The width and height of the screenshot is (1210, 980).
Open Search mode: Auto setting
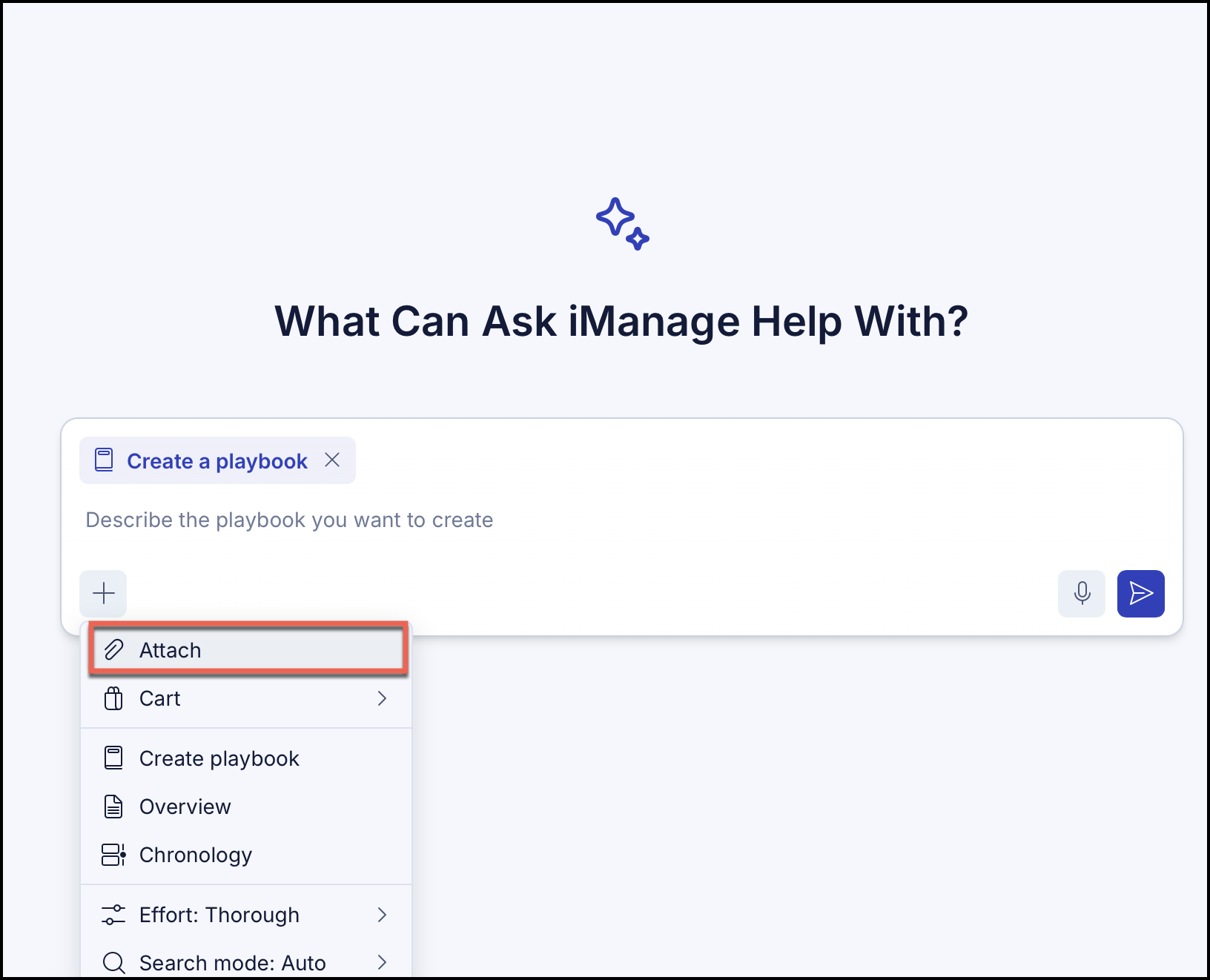(246, 962)
